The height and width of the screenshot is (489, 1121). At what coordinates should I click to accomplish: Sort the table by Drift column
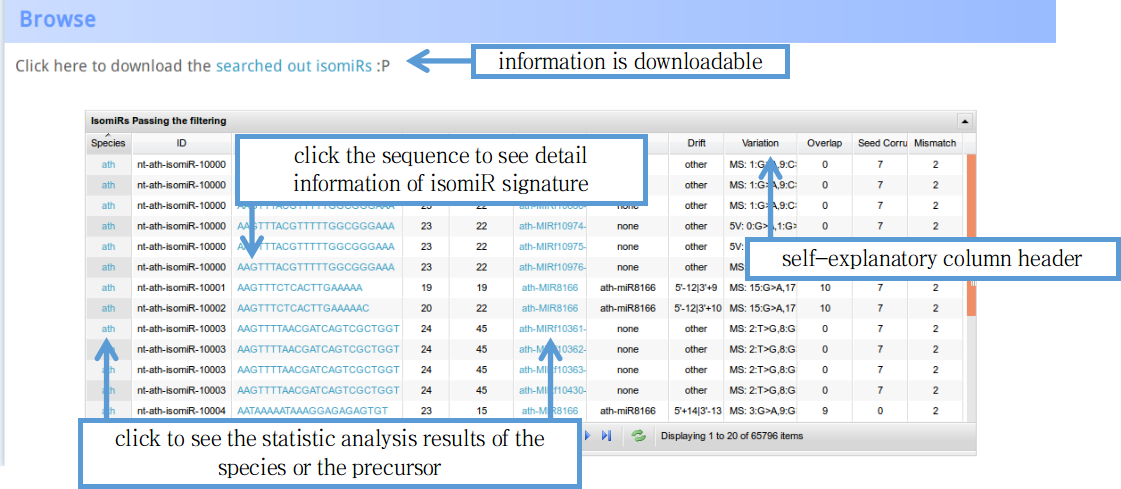(x=695, y=143)
